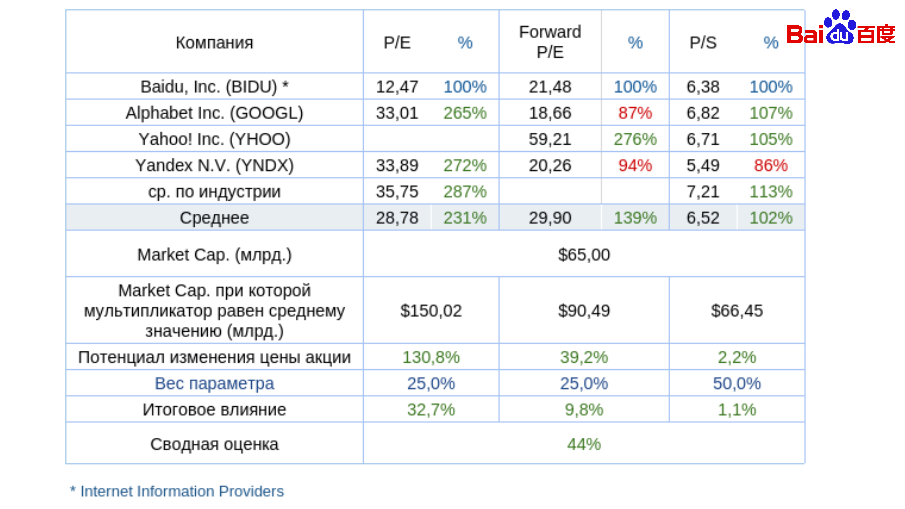Select the $65,00 market cap cell
905x509 pixels.
[584, 254]
